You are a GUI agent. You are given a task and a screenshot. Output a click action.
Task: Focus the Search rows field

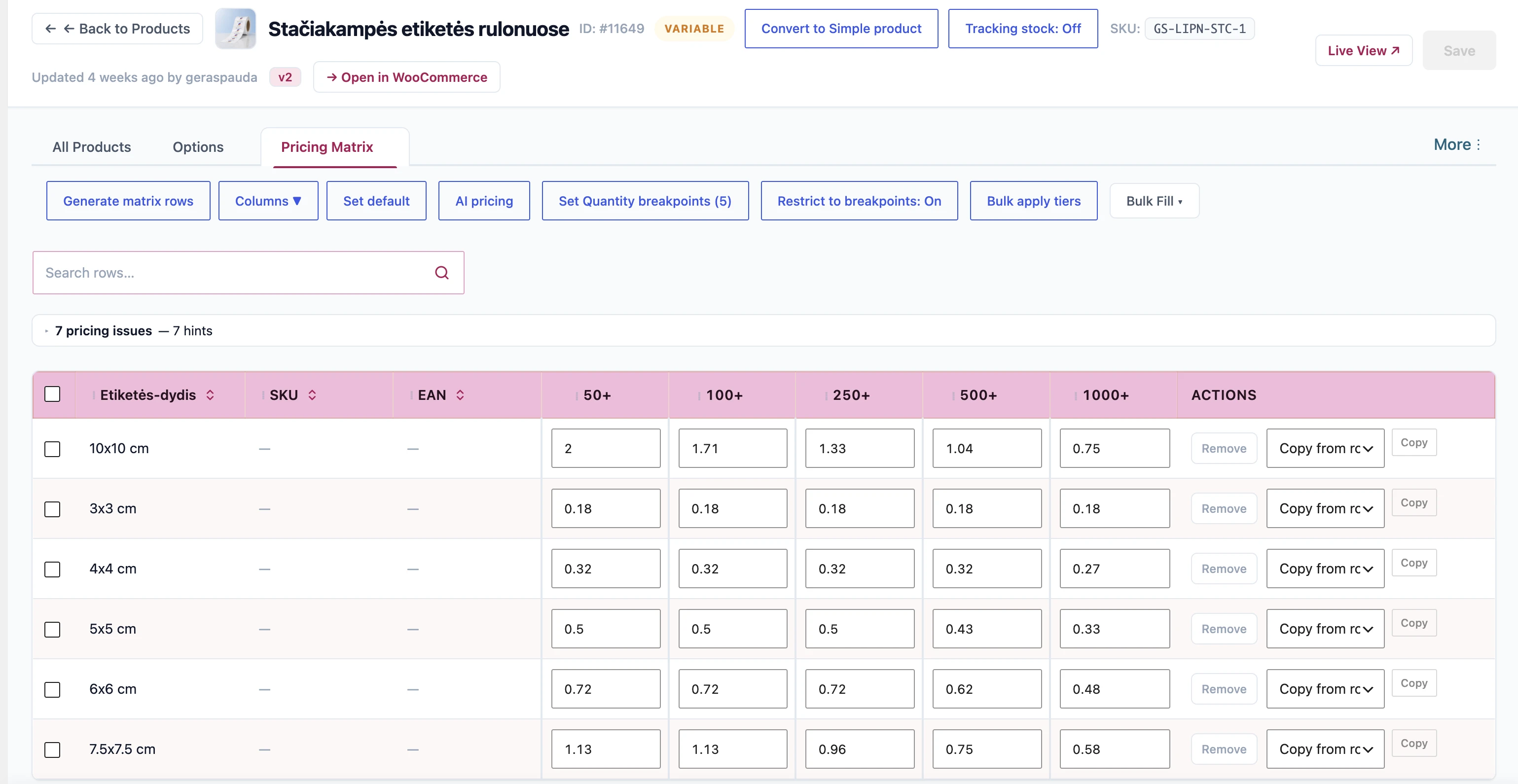(248, 273)
